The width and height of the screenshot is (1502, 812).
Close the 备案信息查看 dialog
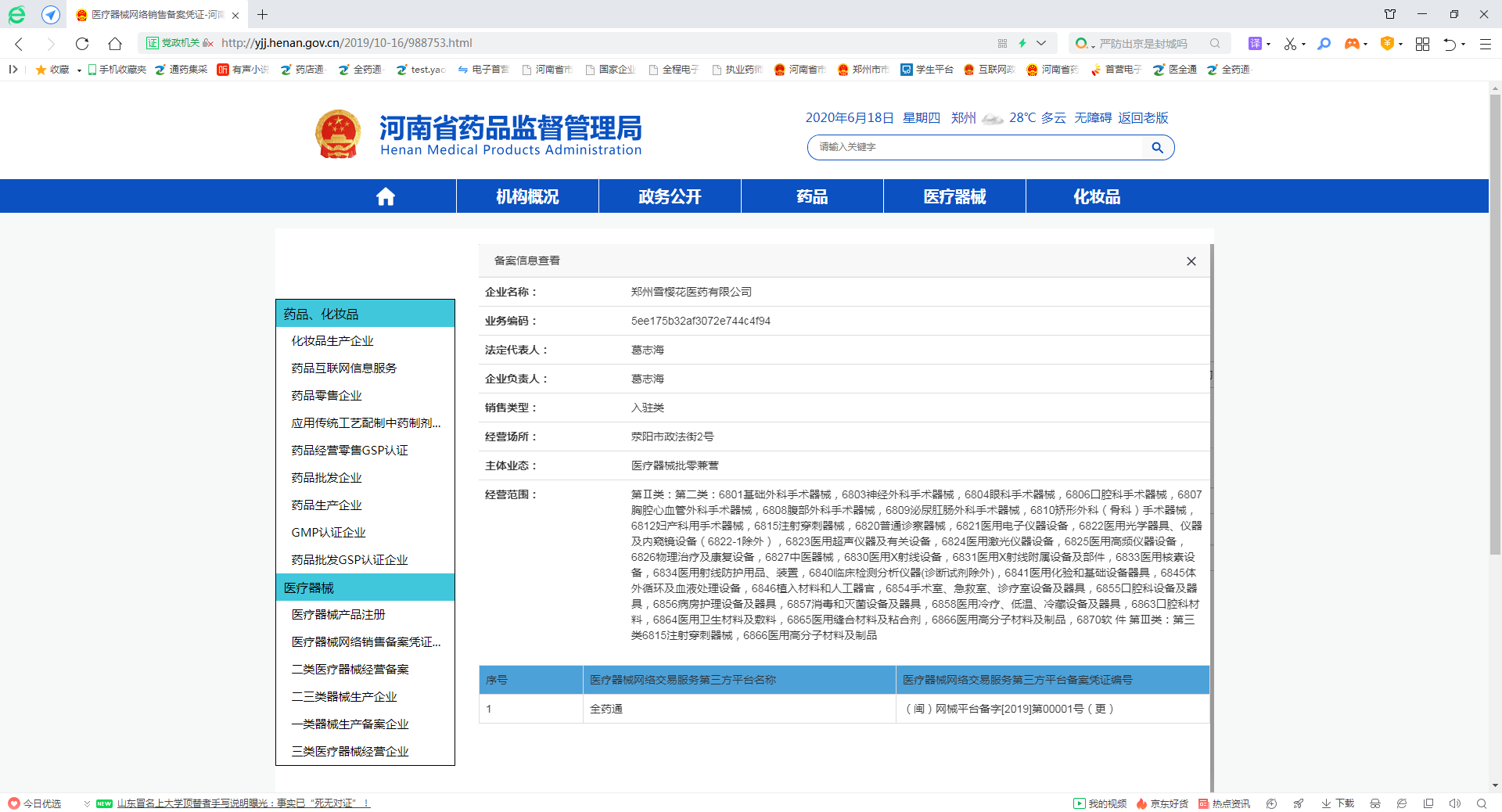pyautogui.click(x=1191, y=261)
